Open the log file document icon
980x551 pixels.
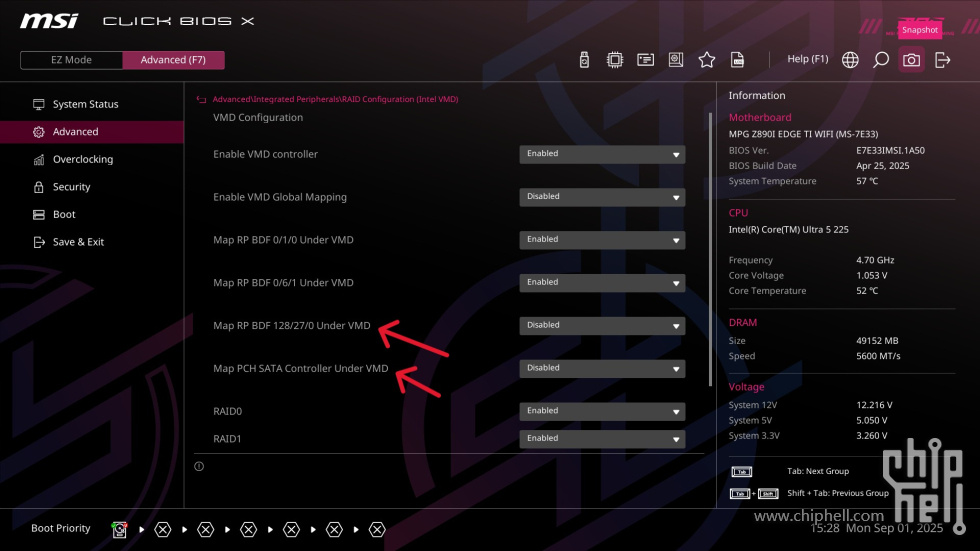point(738,60)
